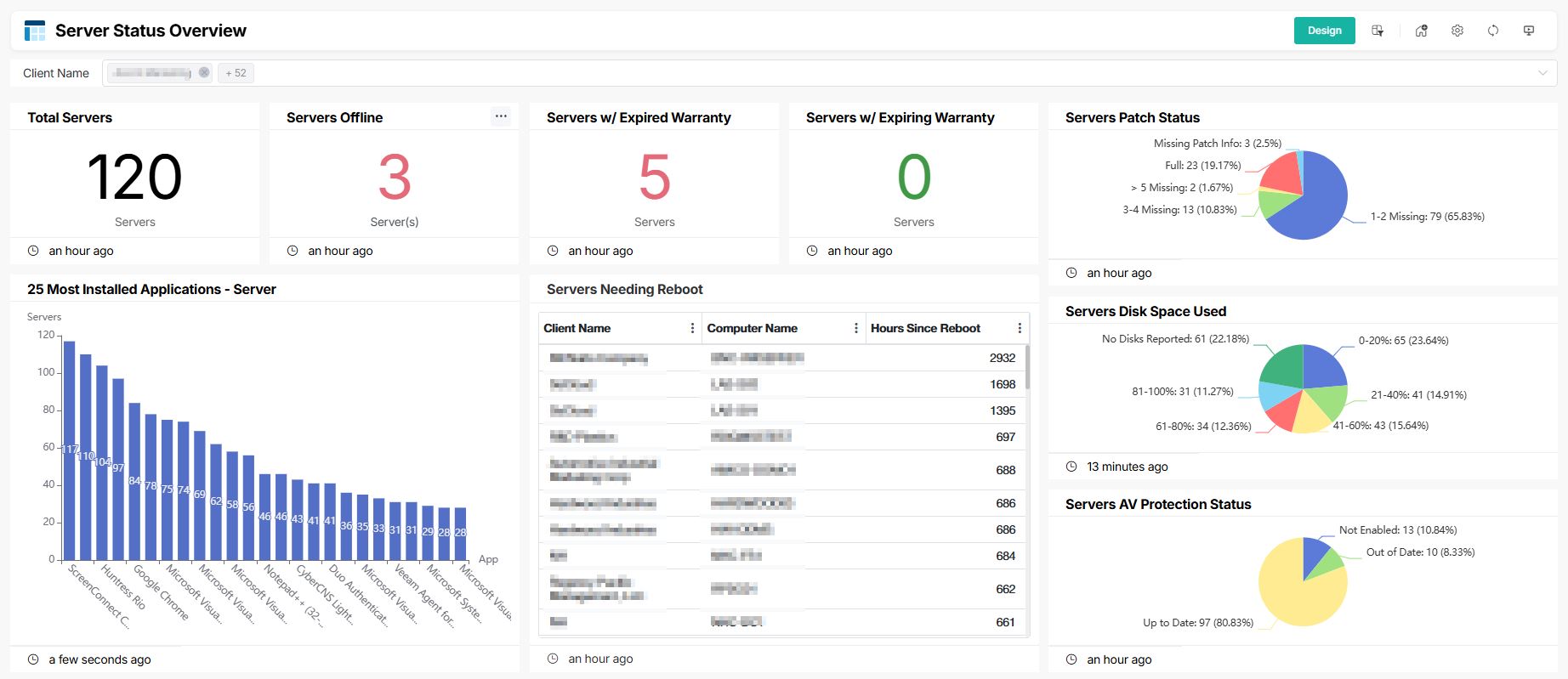
Task: Start presentation mode with the monitor icon
Action: (x=1529, y=31)
